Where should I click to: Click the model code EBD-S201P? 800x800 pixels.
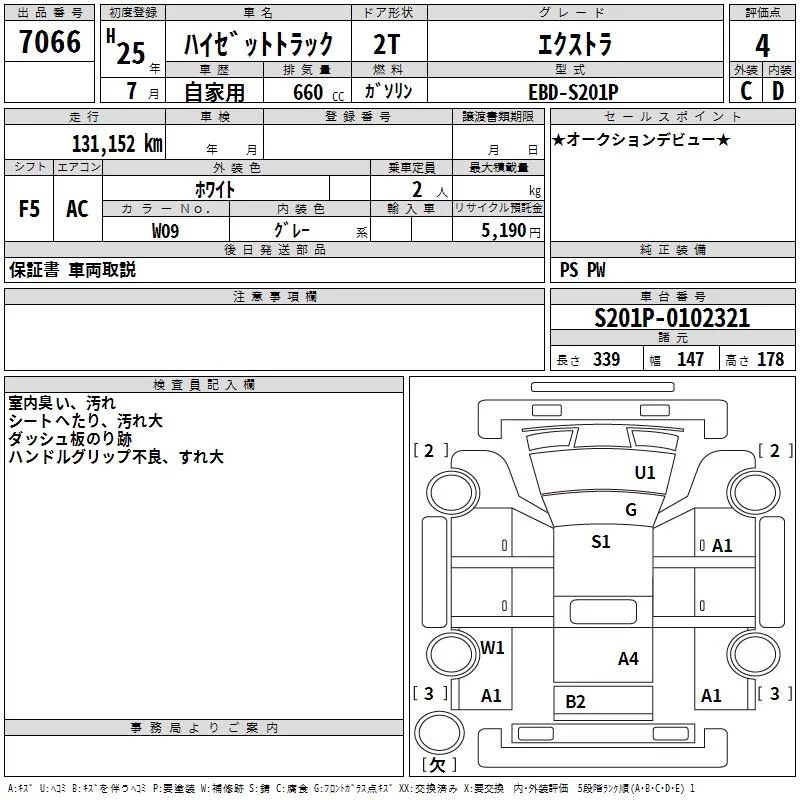tap(573, 92)
